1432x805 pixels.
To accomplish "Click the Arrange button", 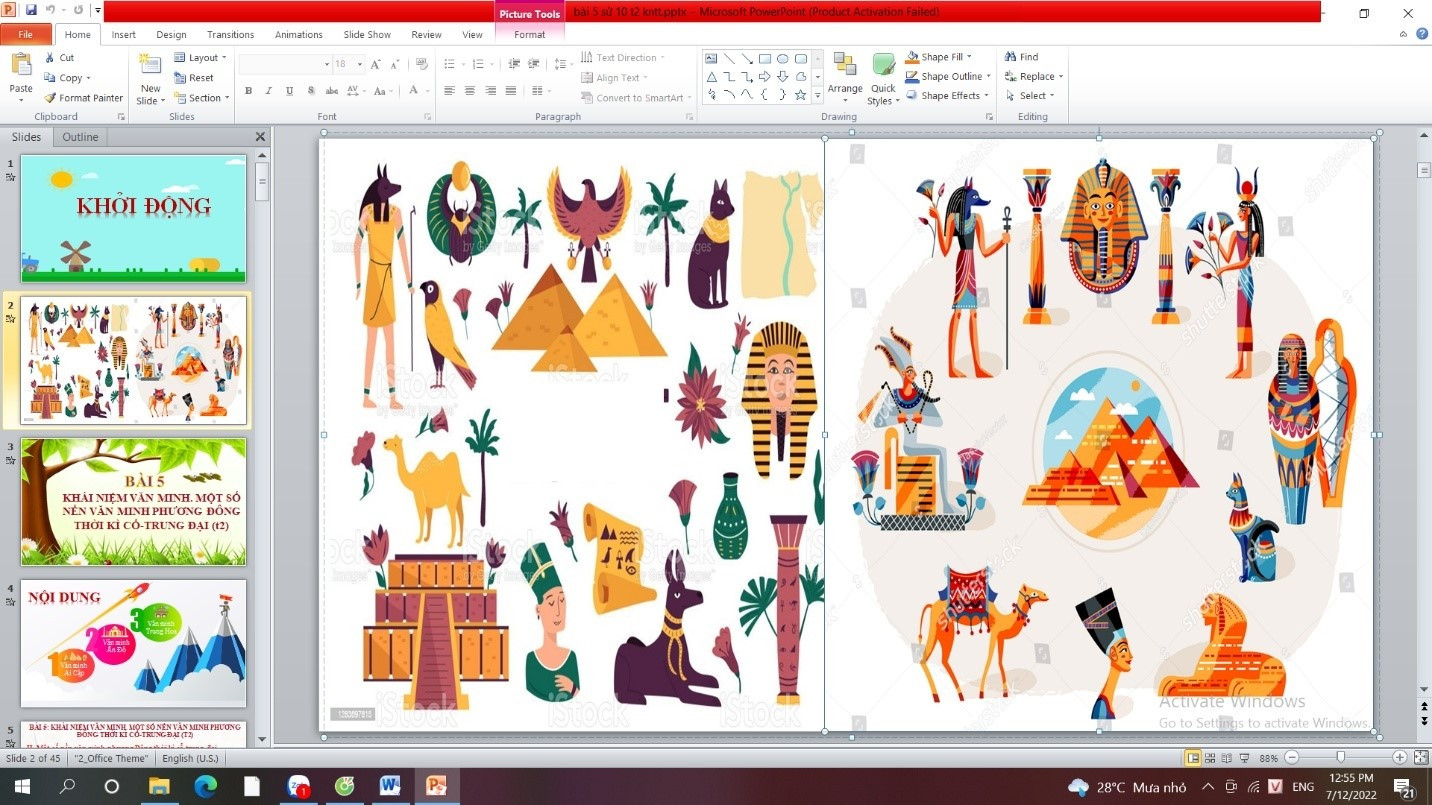I will pos(845,79).
